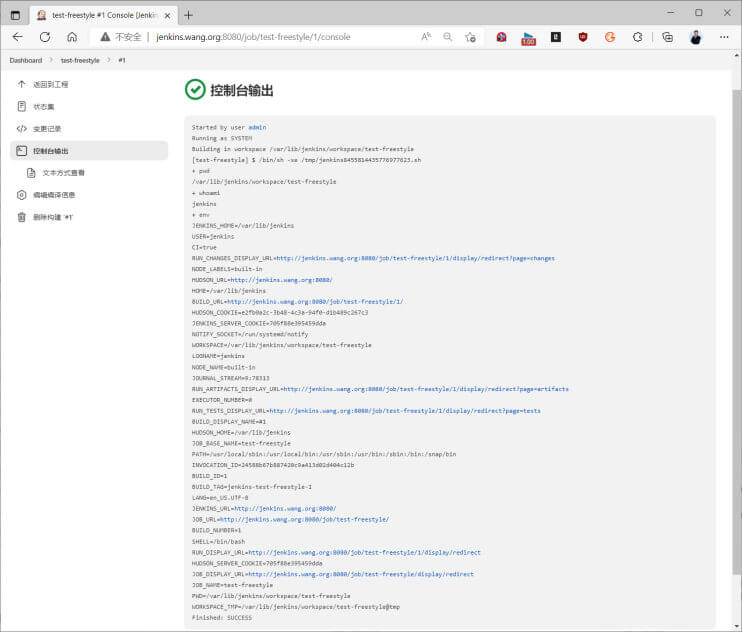Screen dimensions: 742x632
Task: Click 控制台输出 page heading
Action: [241, 90]
